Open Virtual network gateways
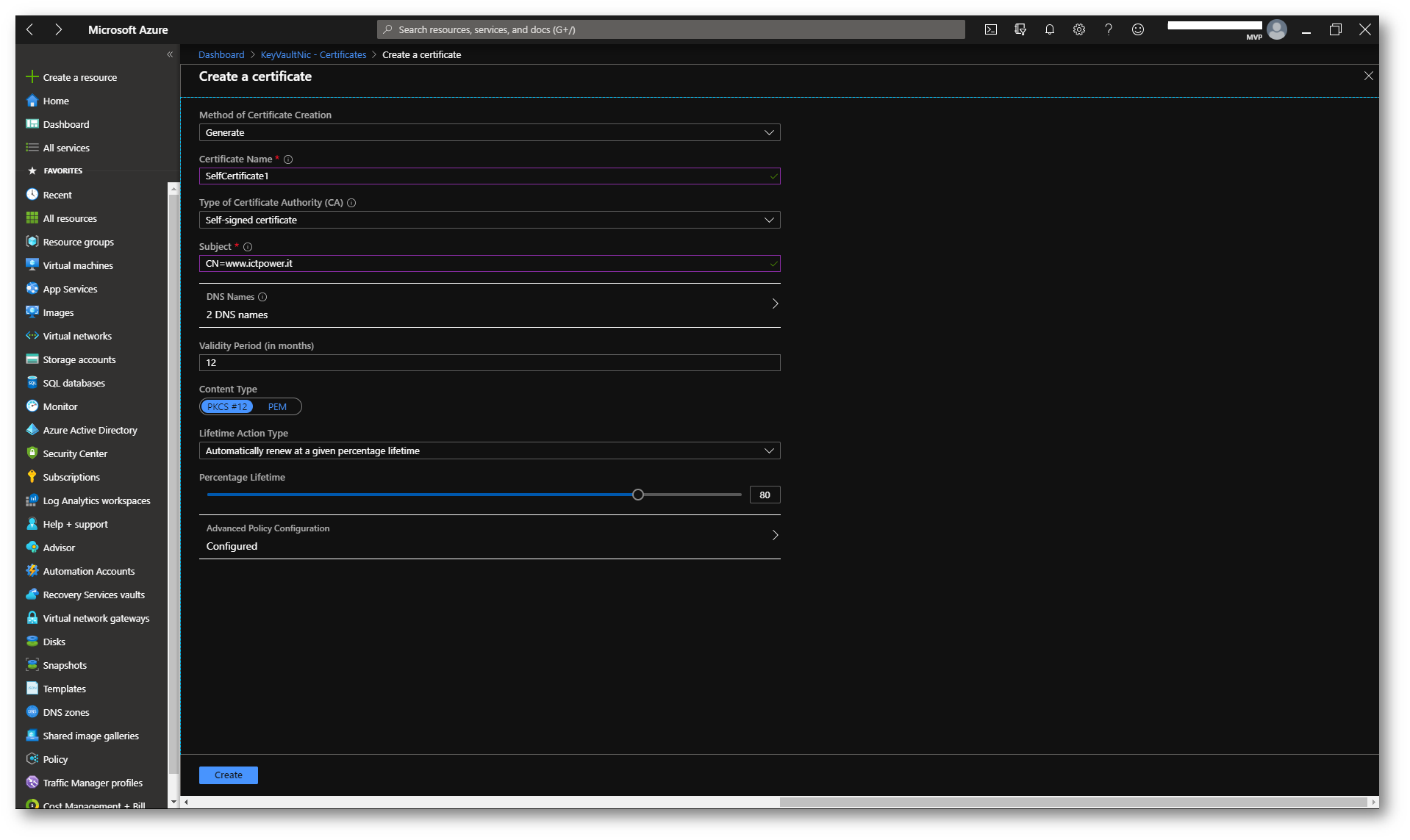Screen dimensions: 1410x840 tap(96, 618)
